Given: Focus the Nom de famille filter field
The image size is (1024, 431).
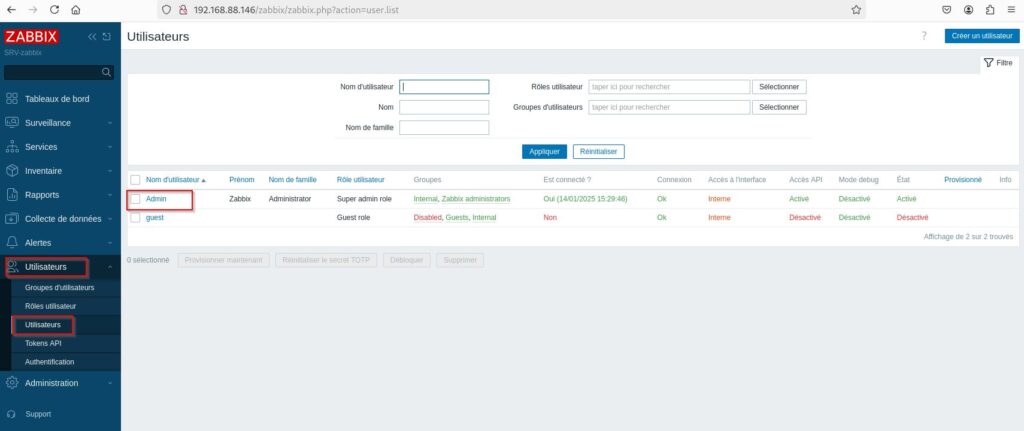Looking at the screenshot, I should pyautogui.click(x=444, y=127).
